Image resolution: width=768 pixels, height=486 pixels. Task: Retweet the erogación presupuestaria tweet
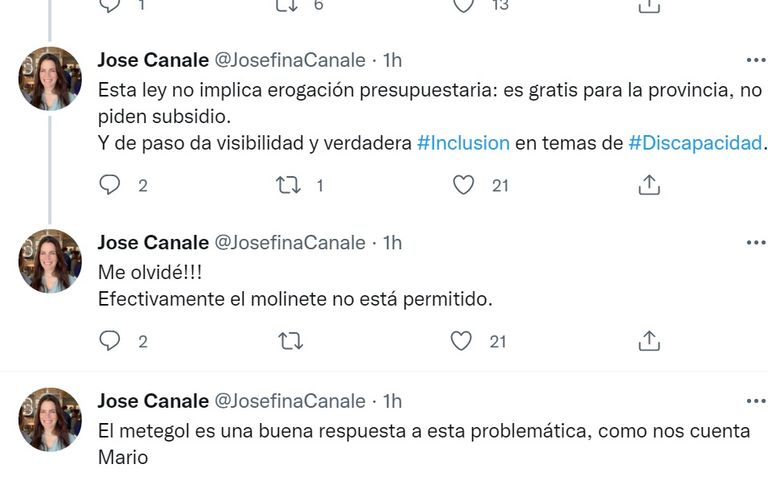click(x=288, y=185)
